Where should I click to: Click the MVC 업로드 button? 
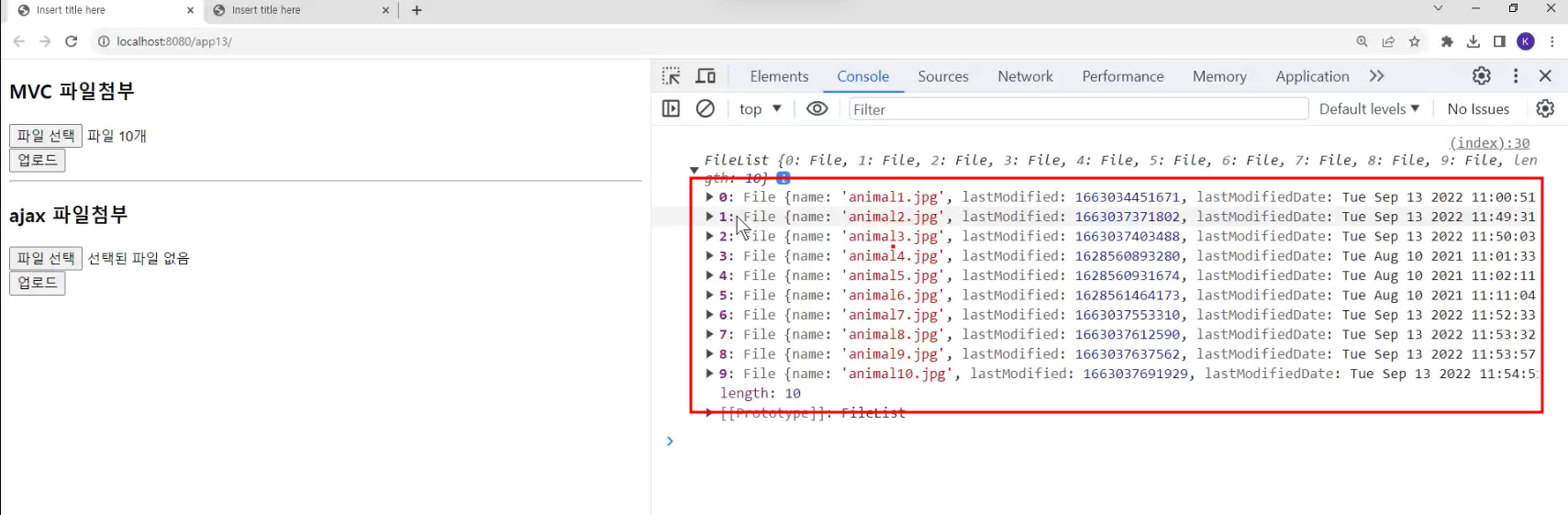pyautogui.click(x=38, y=160)
